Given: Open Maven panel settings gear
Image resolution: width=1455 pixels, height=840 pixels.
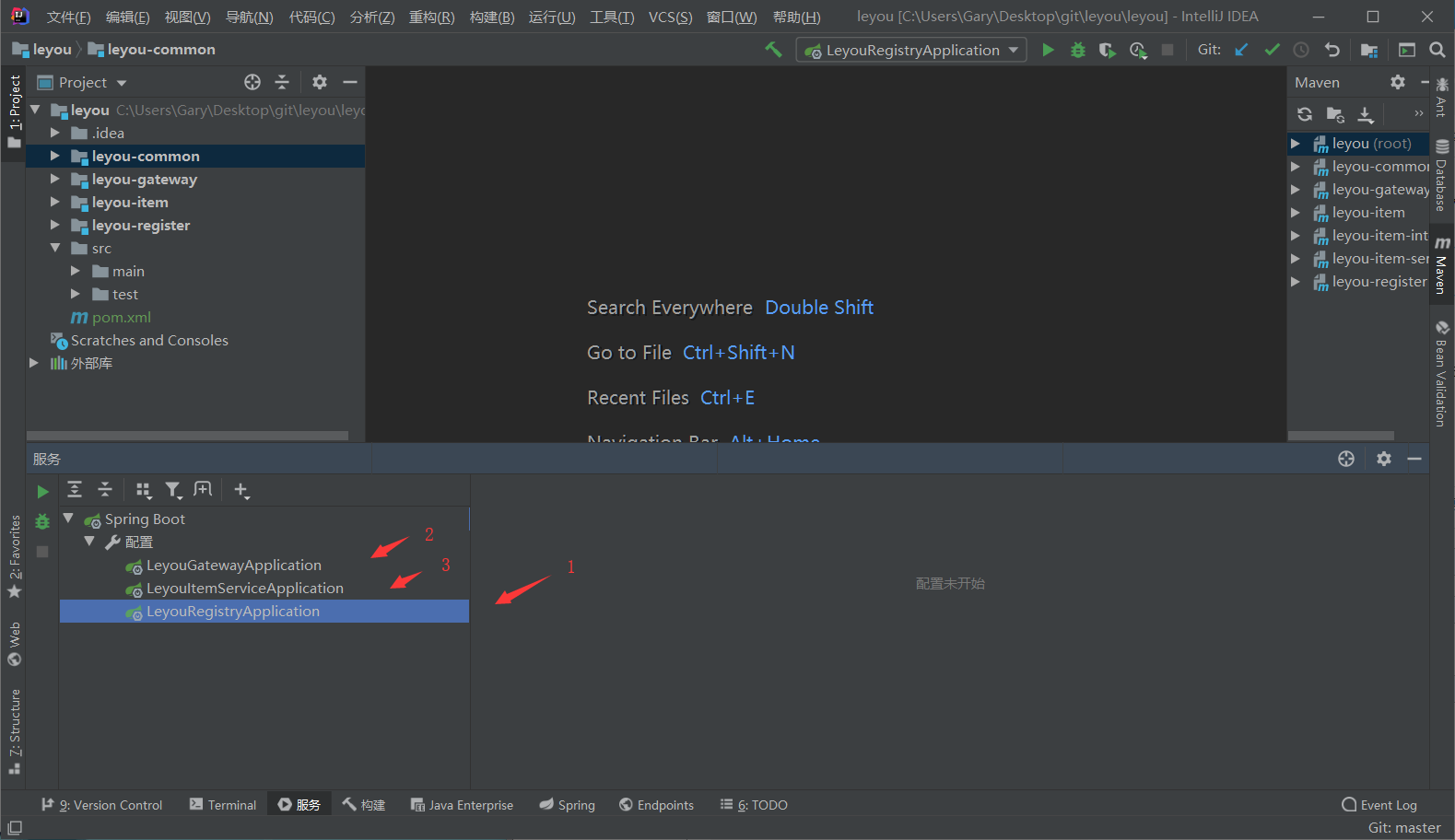Looking at the screenshot, I should coord(1398,82).
